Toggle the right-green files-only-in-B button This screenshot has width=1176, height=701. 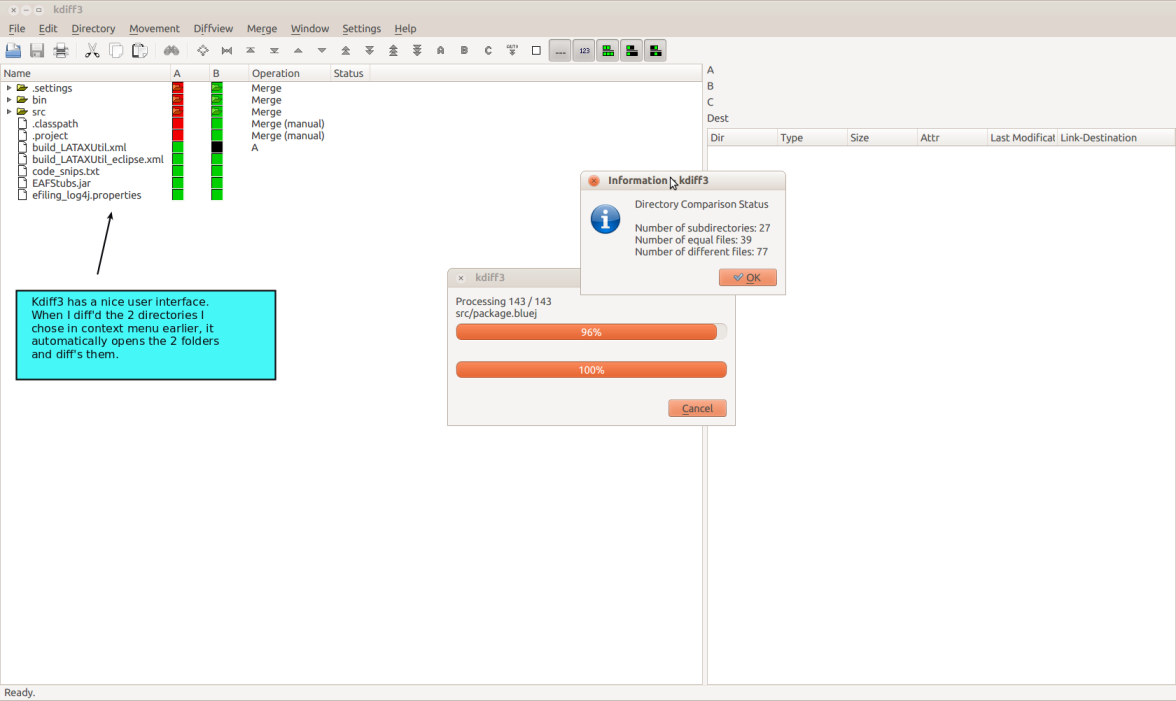pyautogui.click(x=656, y=50)
